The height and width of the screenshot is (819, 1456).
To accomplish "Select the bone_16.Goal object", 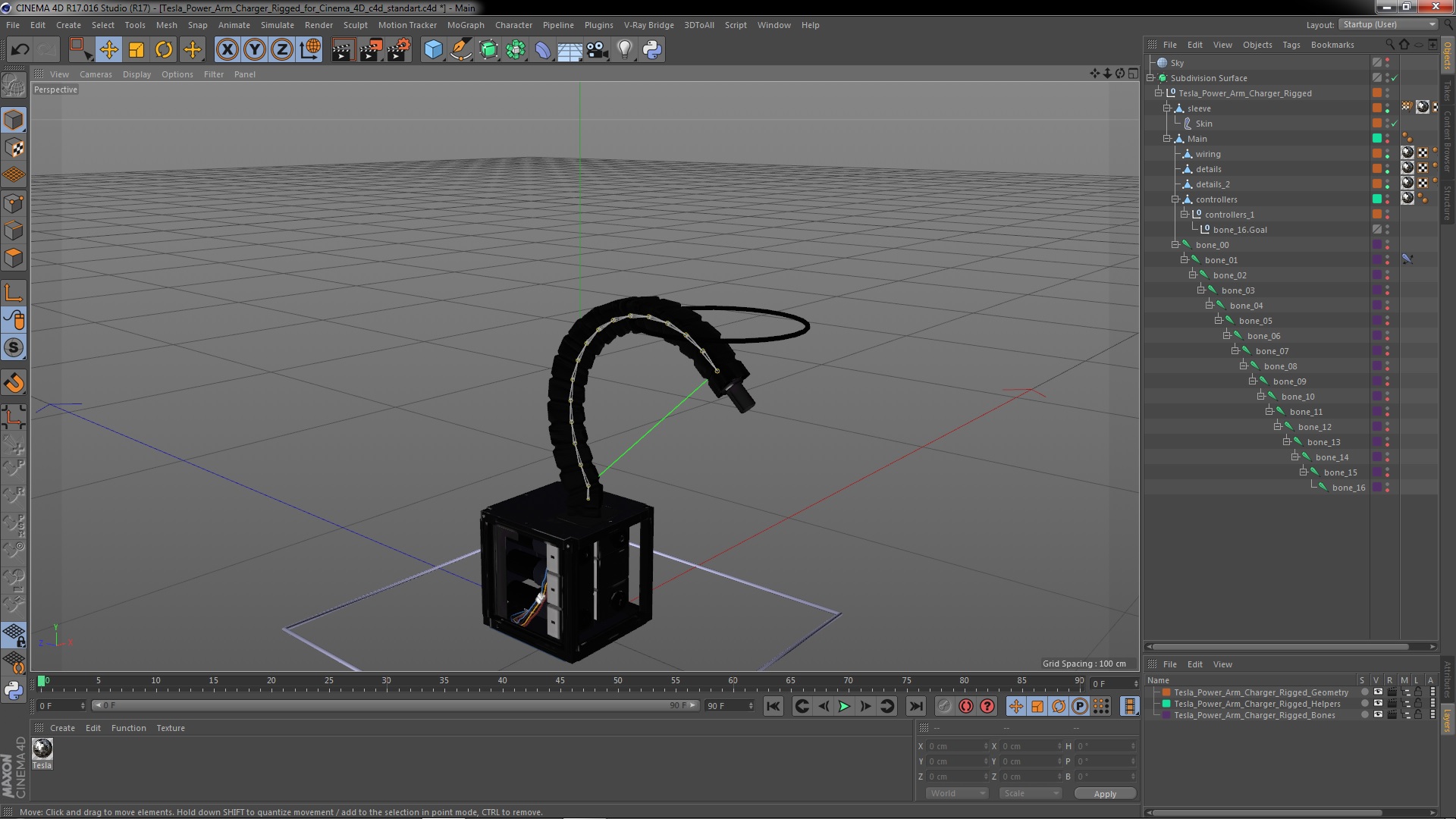I will (1239, 230).
